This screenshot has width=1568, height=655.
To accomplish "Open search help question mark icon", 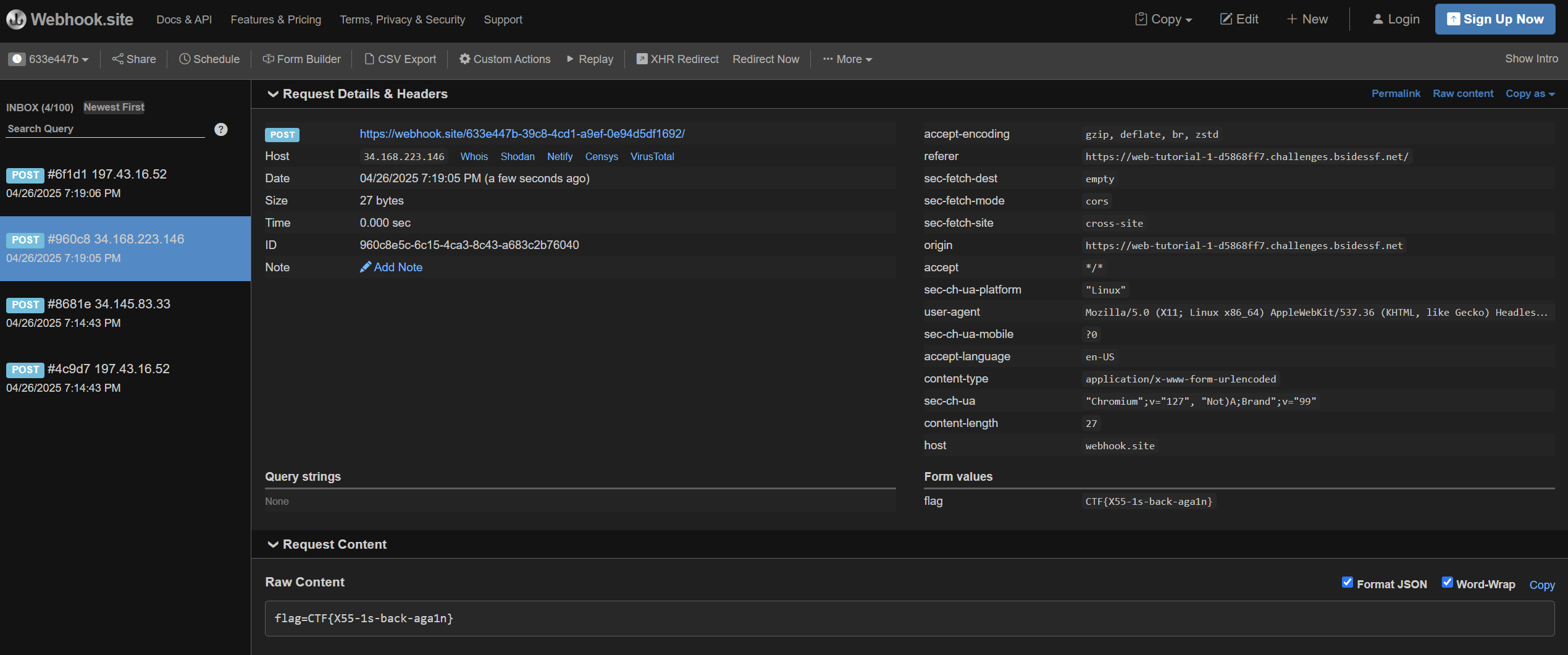I will click(220, 129).
